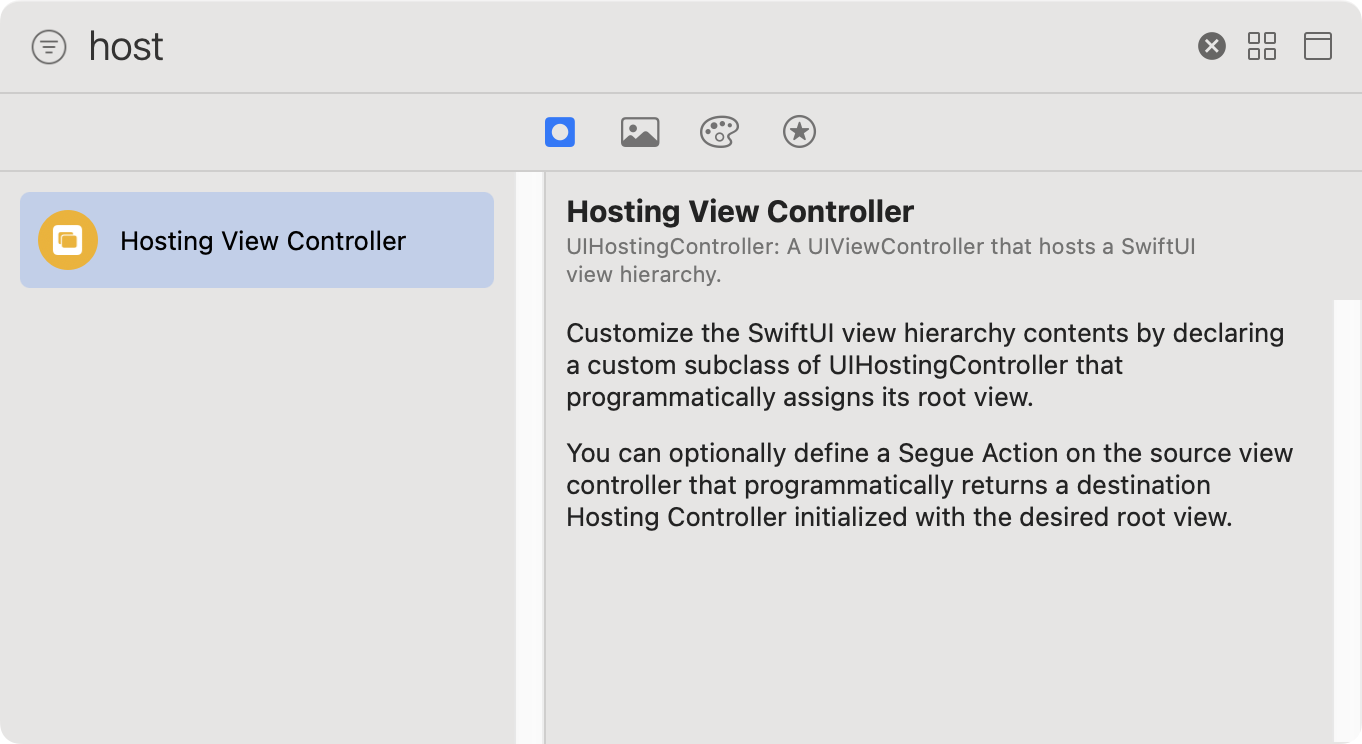This screenshot has height=744, width=1362.
Task: Toggle the library window detail layout icon
Action: 1318,46
